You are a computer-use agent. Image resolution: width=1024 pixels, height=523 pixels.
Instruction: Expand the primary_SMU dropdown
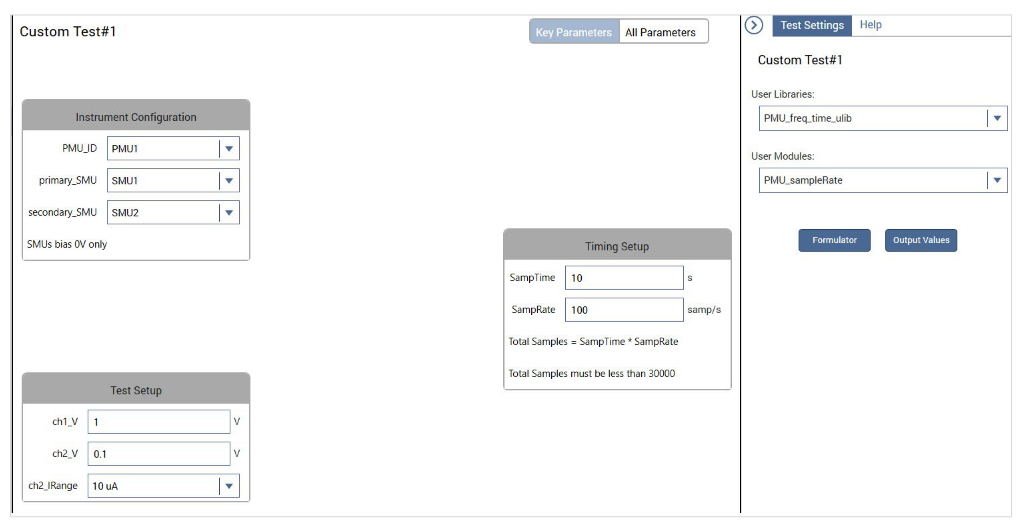point(229,181)
